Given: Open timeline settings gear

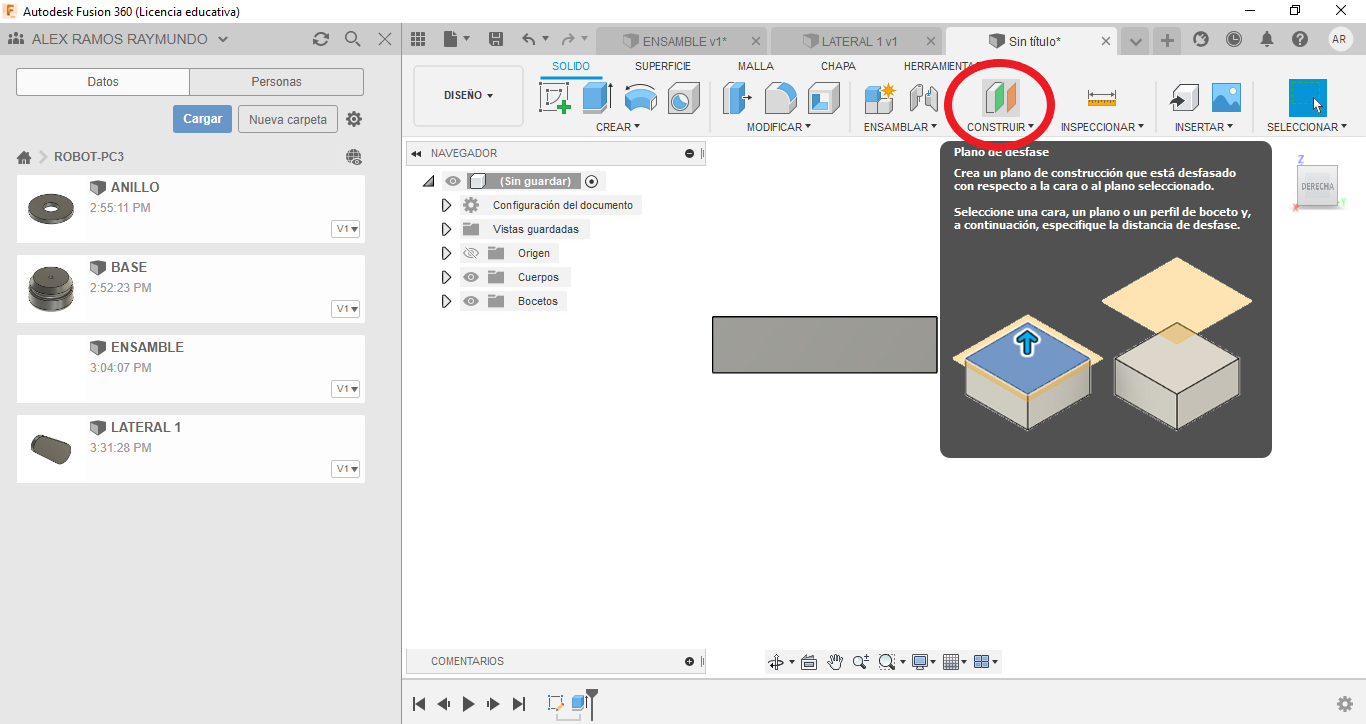Looking at the screenshot, I should click(1345, 704).
